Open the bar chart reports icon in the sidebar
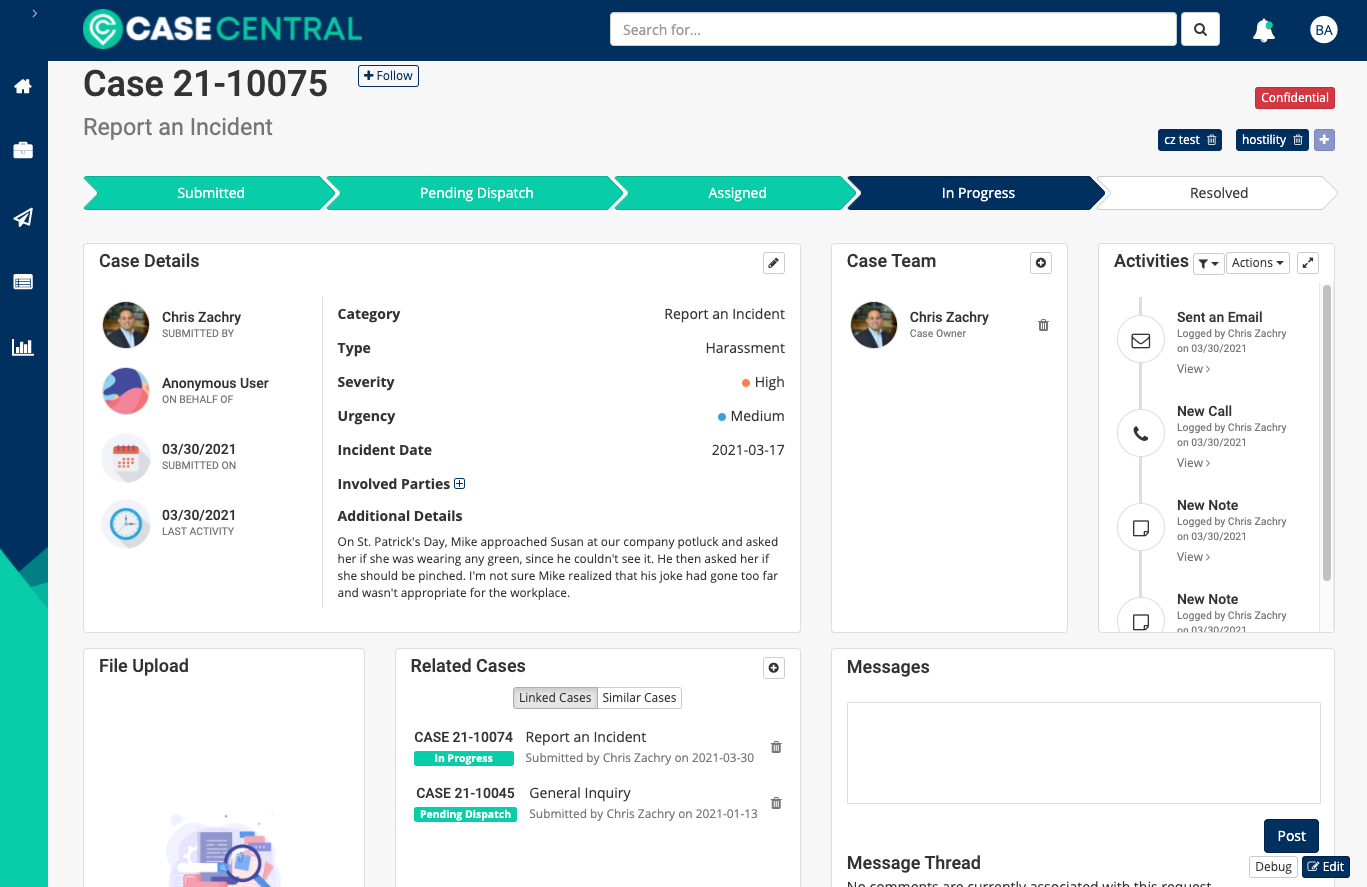Screen dimensions: 1367x887 click(x=23, y=348)
